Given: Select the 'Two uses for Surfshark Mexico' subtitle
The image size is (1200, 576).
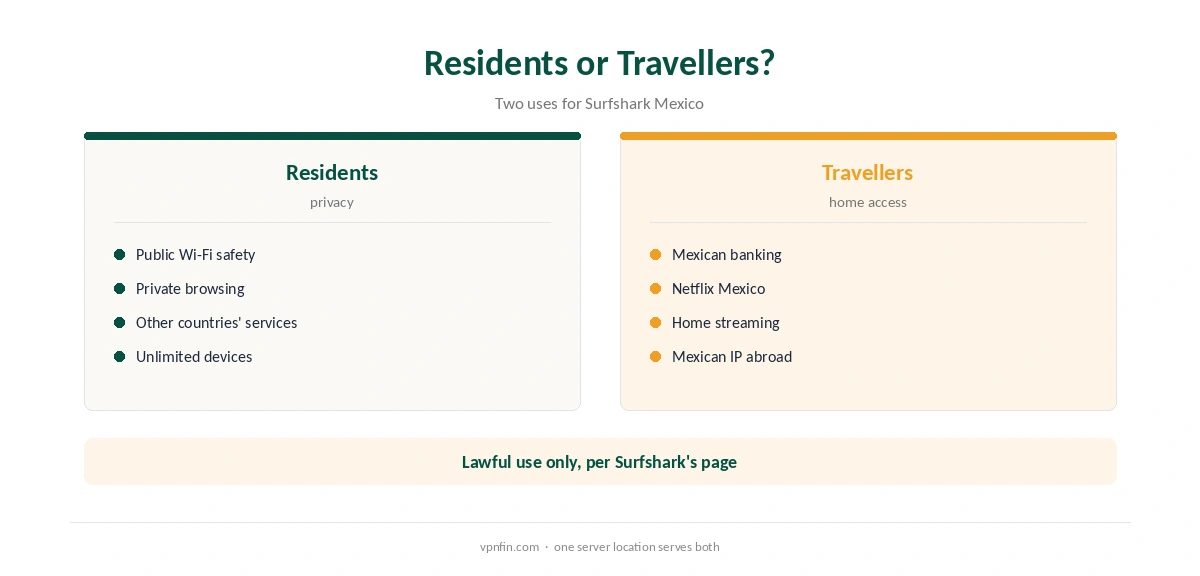Looking at the screenshot, I should pos(599,103).
